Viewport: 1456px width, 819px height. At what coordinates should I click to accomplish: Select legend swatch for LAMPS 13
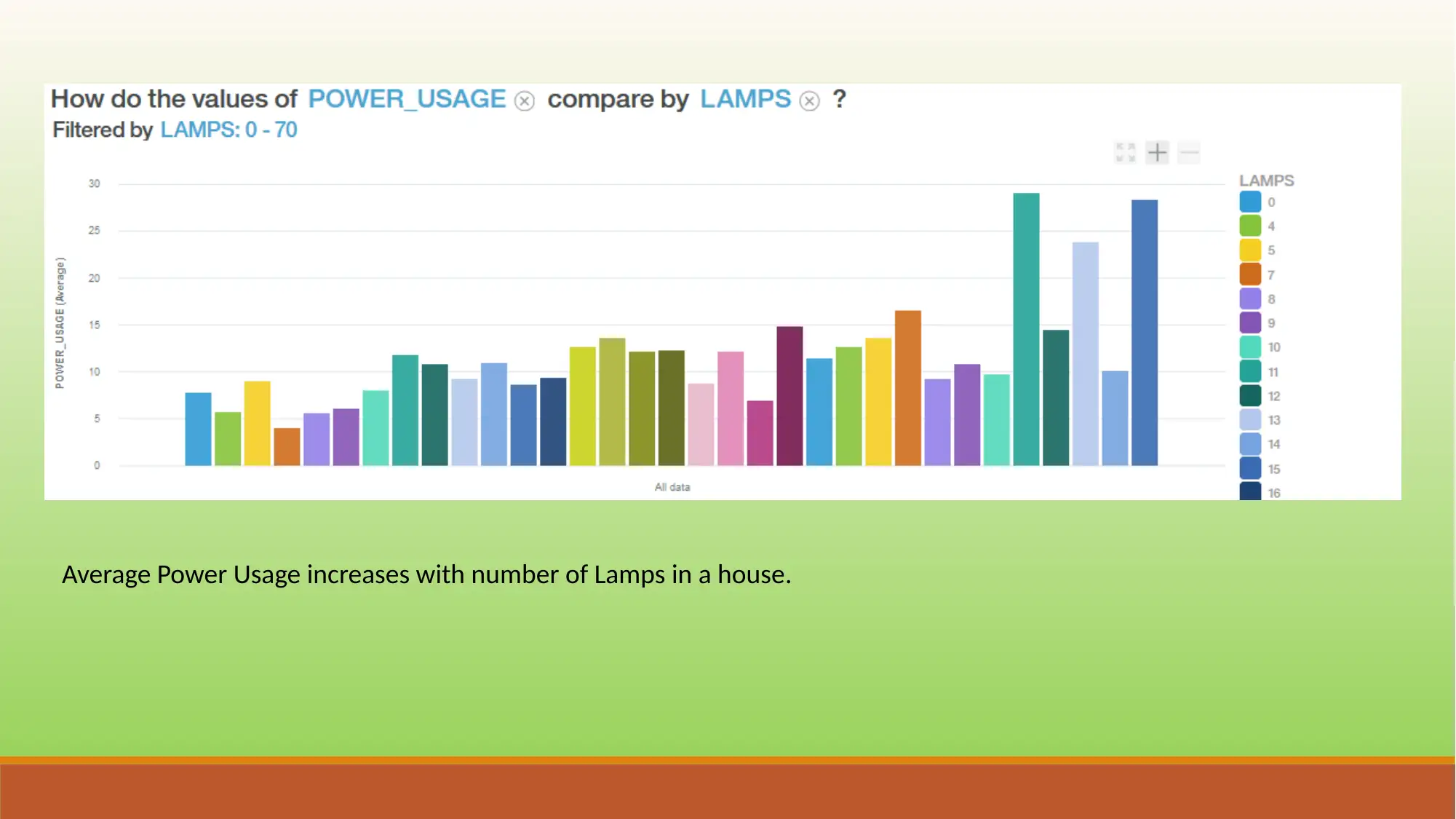click(x=1250, y=419)
